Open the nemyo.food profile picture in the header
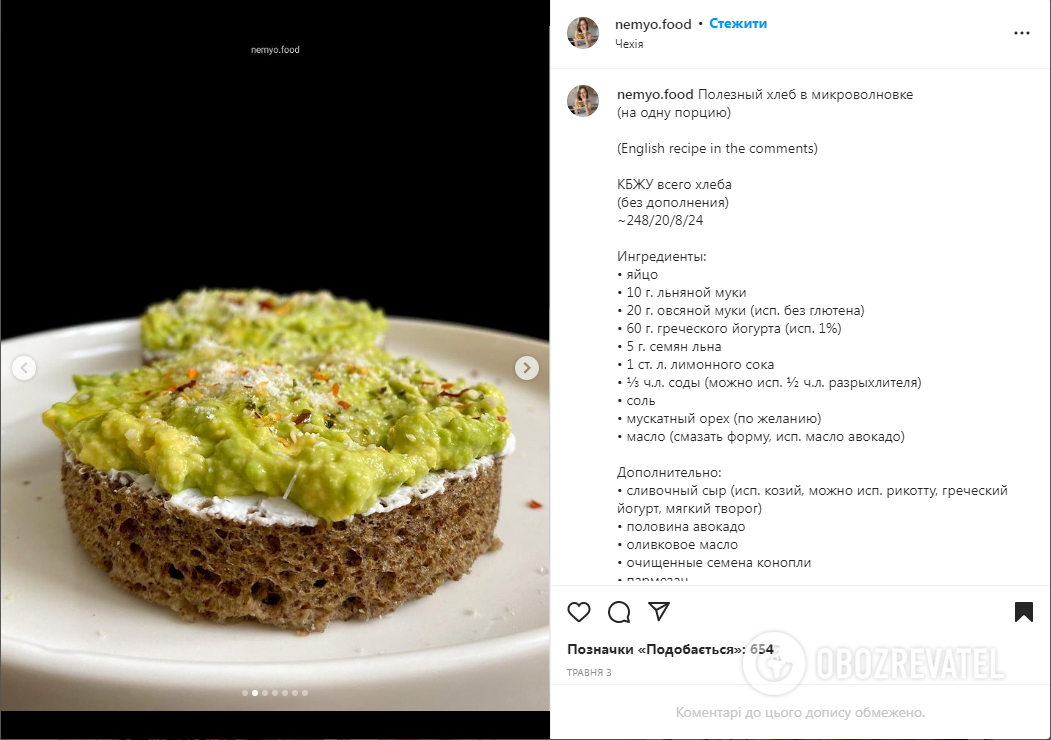1051x740 pixels. [x=583, y=33]
